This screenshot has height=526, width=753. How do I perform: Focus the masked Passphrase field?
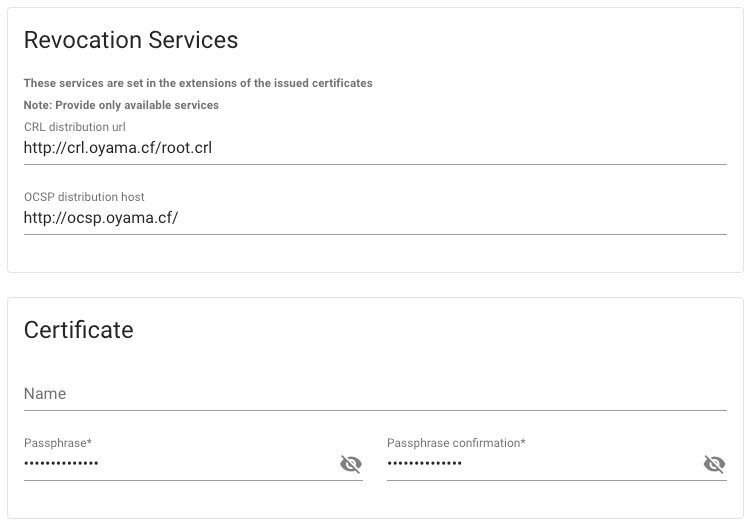pyautogui.click(x=180, y=464)
